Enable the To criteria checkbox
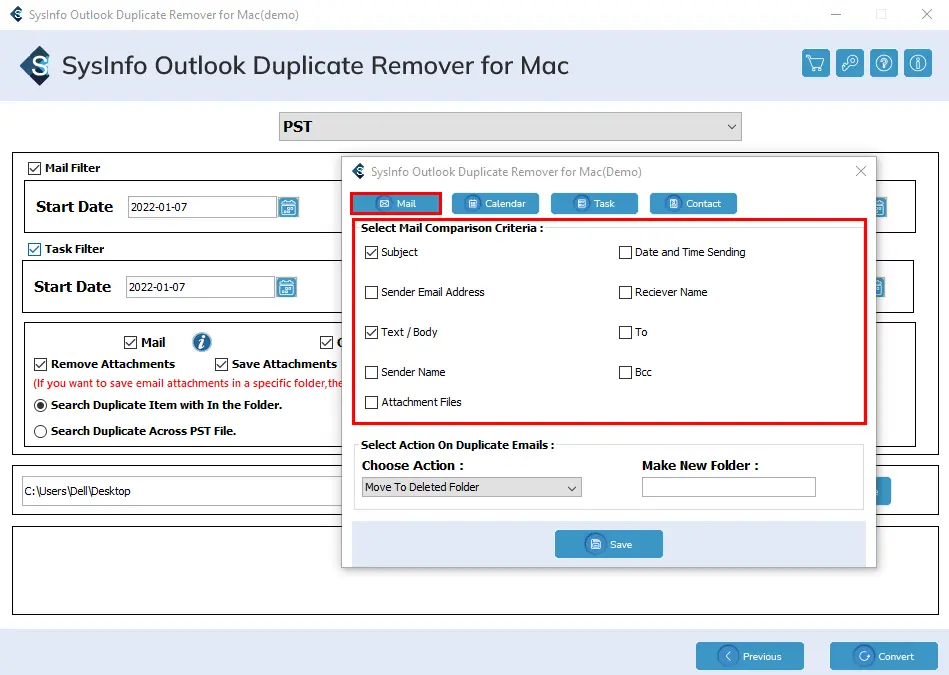Screen dimensions: 949x675 coord(625,332)
